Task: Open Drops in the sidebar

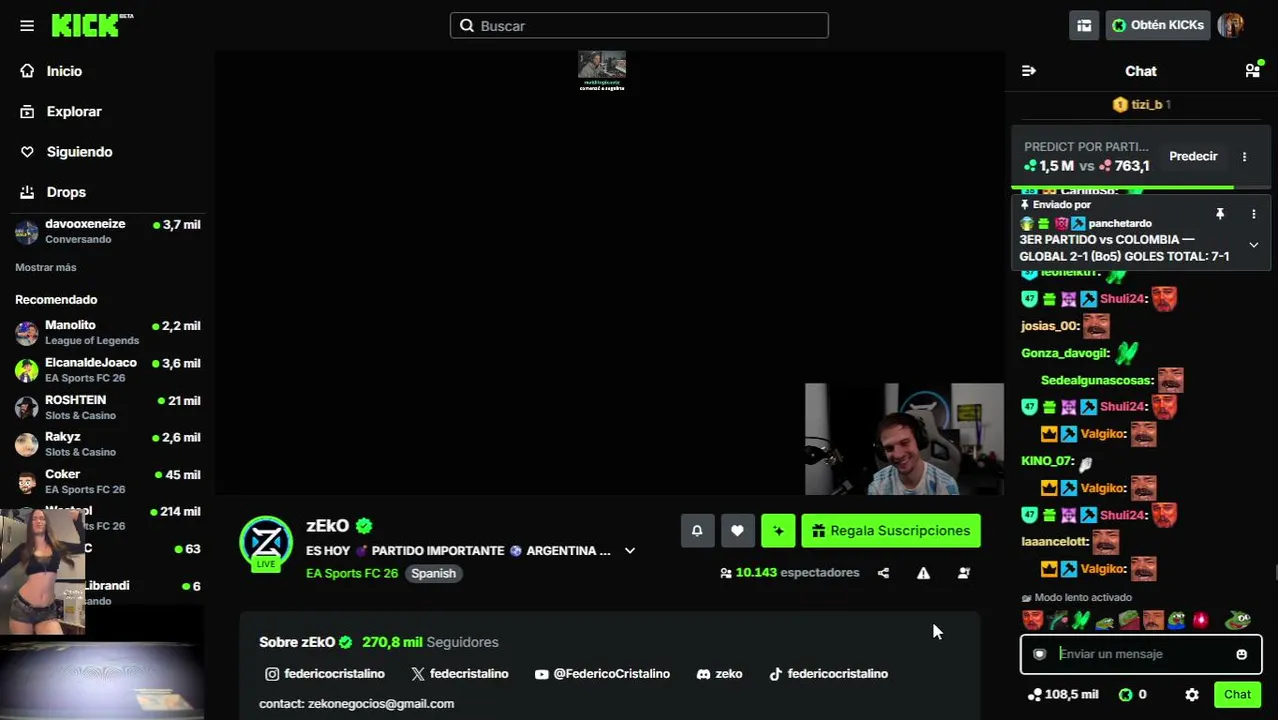Action: (66, 192)
